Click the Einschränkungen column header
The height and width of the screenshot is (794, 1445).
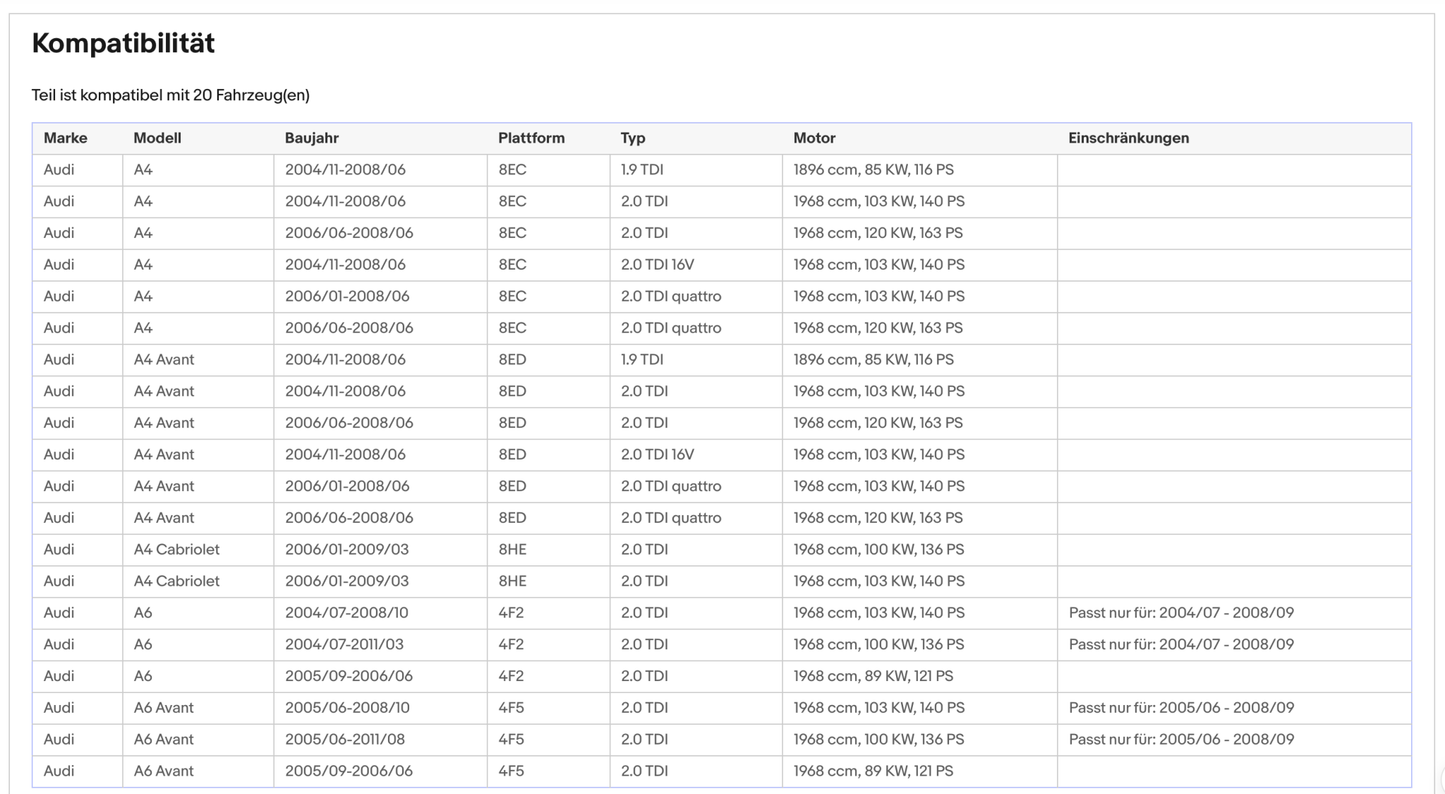(1128, 138)
